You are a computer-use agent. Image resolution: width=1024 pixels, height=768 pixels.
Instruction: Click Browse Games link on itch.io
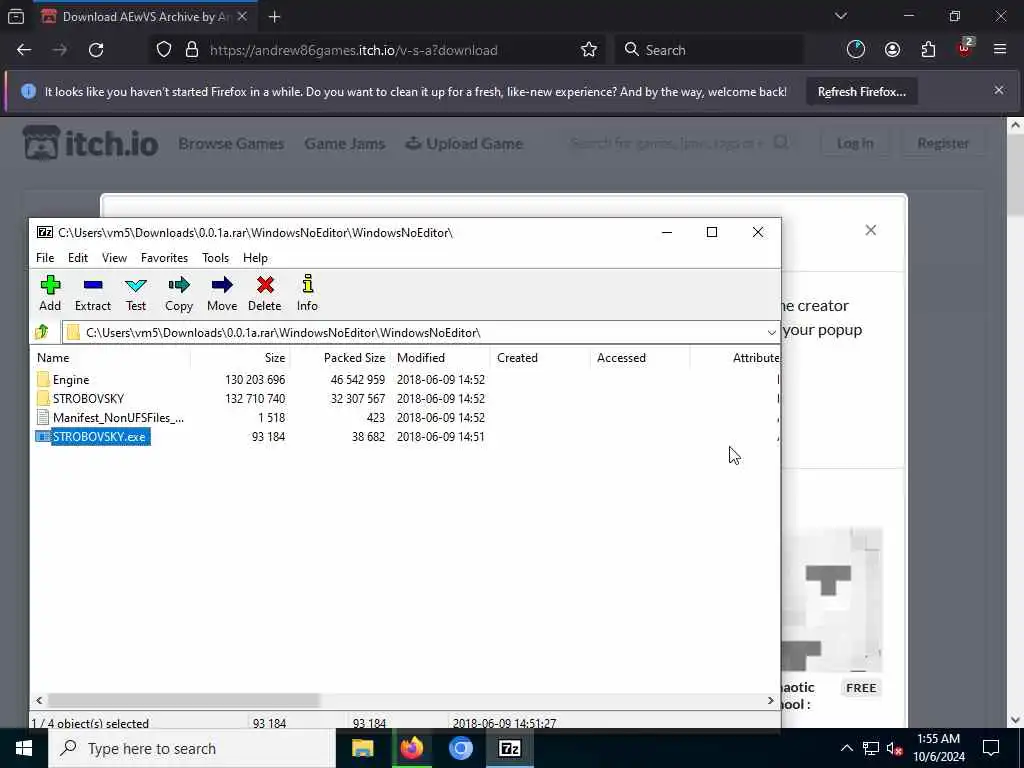231,144
